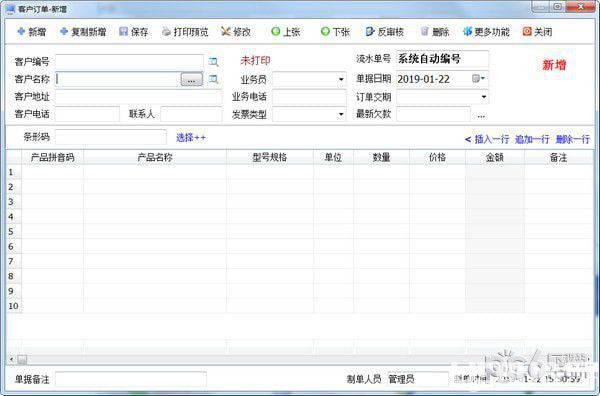Open the 单据日期 calendar picker
The image size is (600, 396).
pos(478,79)
